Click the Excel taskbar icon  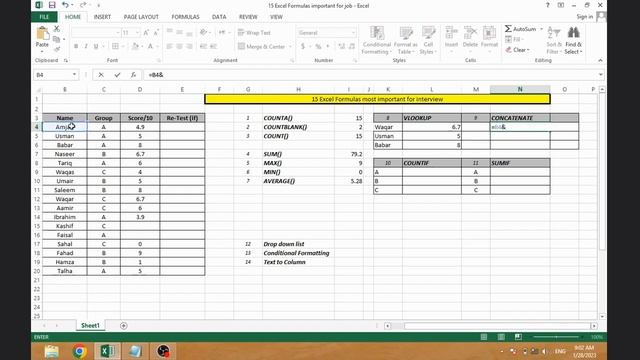pyautogui.click(x=107, y=351)
